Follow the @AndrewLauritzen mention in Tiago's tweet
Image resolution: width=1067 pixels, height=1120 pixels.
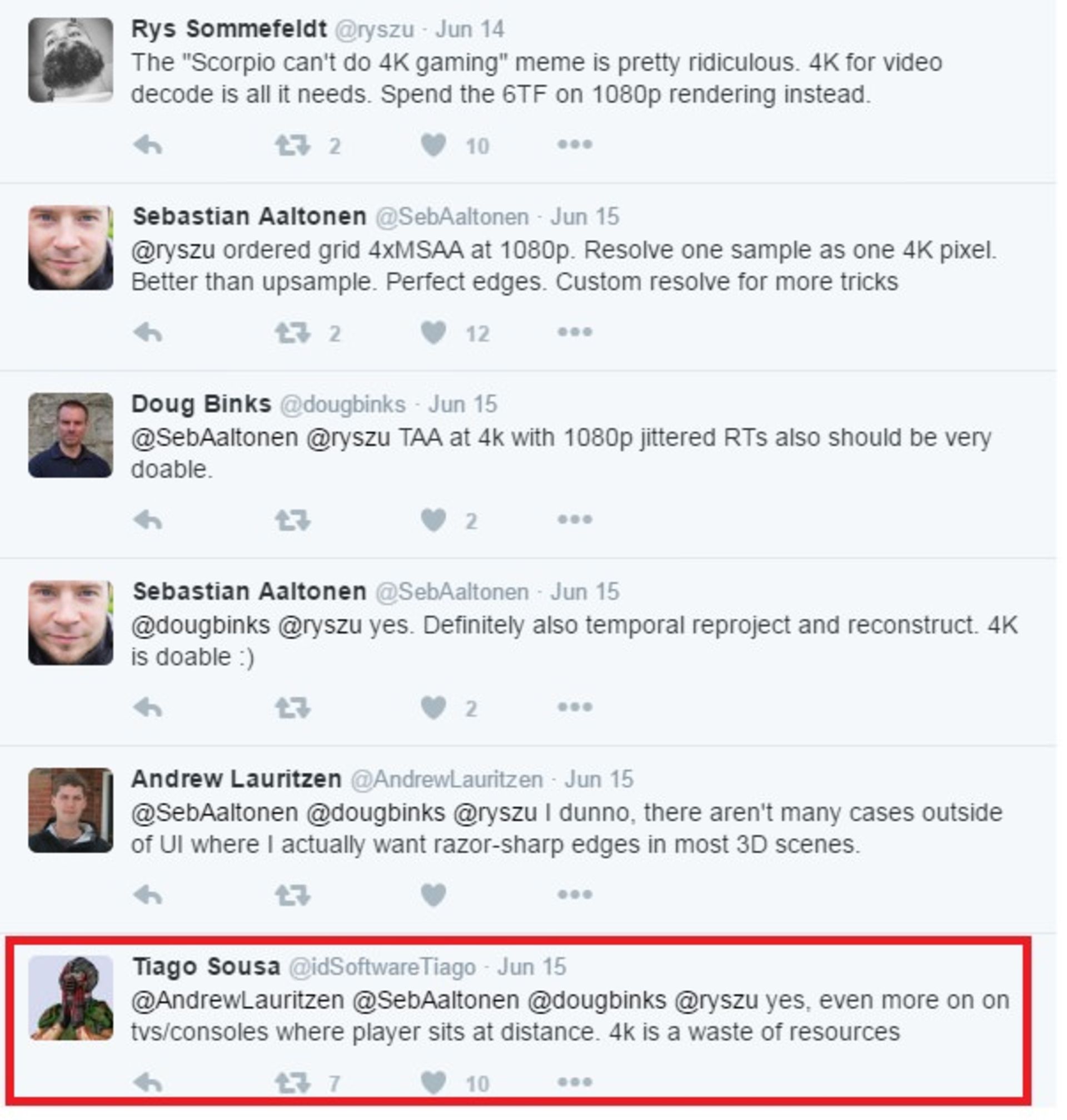(238, 1000)
